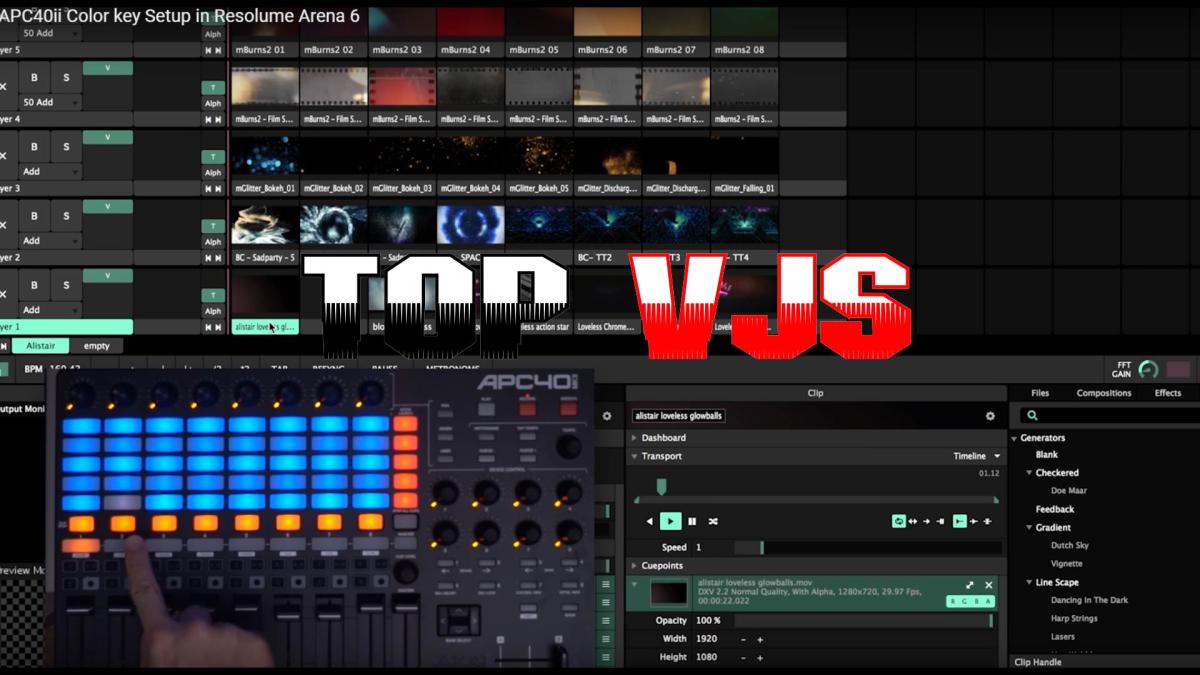Screen dimensions: 1200x675
Task: Trigger the mGlitter_Bokeh_01 clip thumbnail
Action: click(264, 155)
